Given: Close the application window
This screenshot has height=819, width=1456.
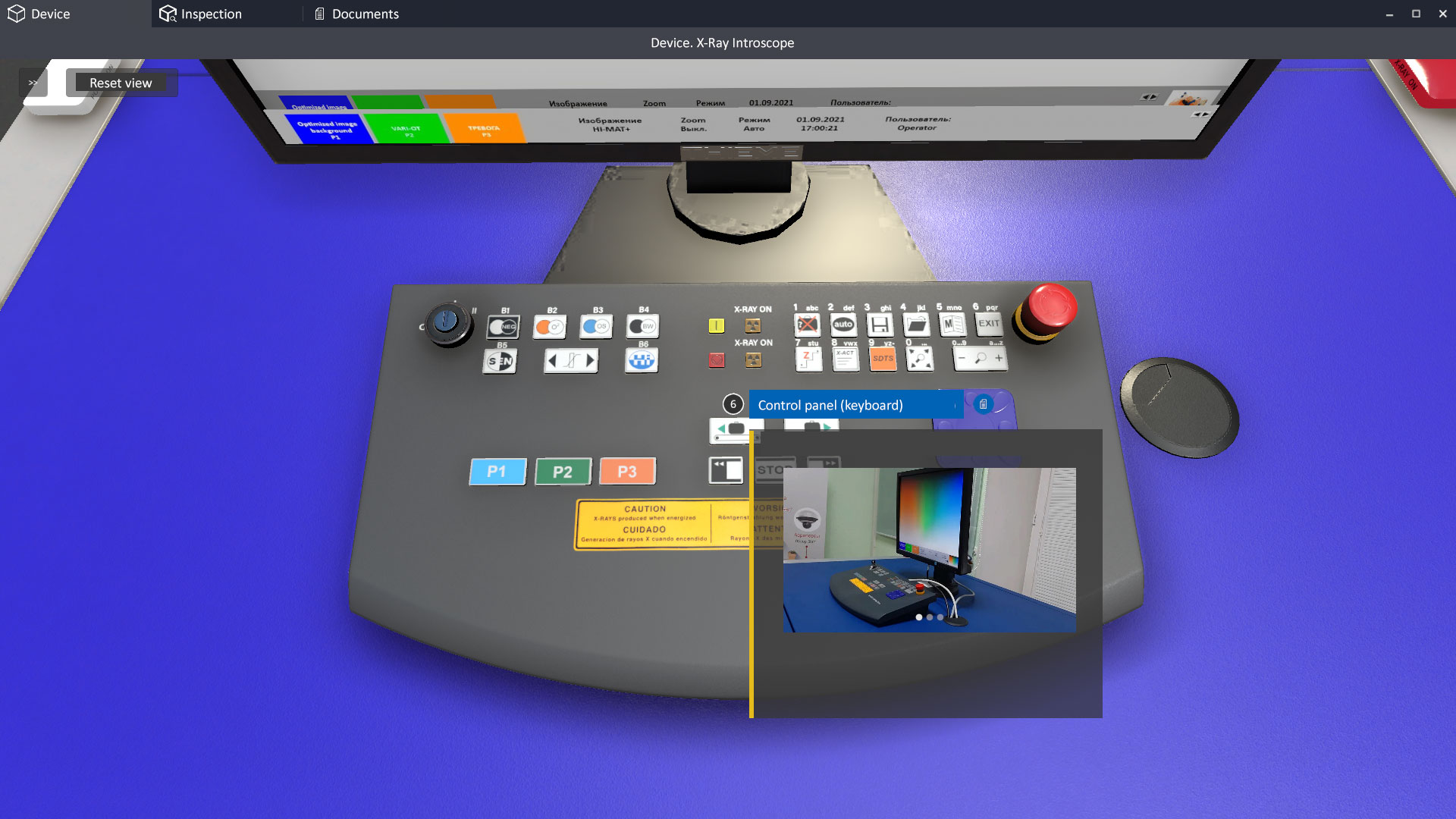Looking at the screenshot, I should pos(1442,14).
